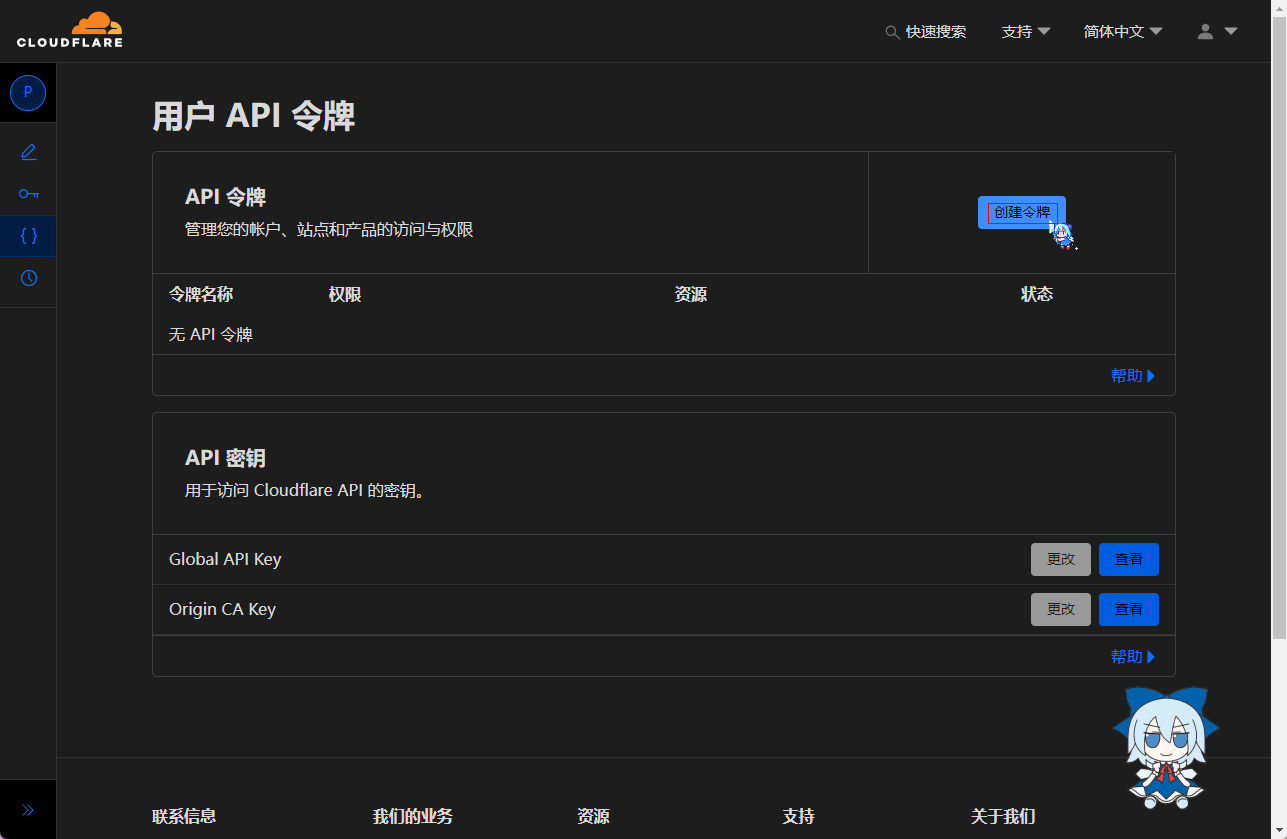Viewport: 1287px width, 839px height.
Task: View the Origin CA Key
Action: click(1128, 610)
